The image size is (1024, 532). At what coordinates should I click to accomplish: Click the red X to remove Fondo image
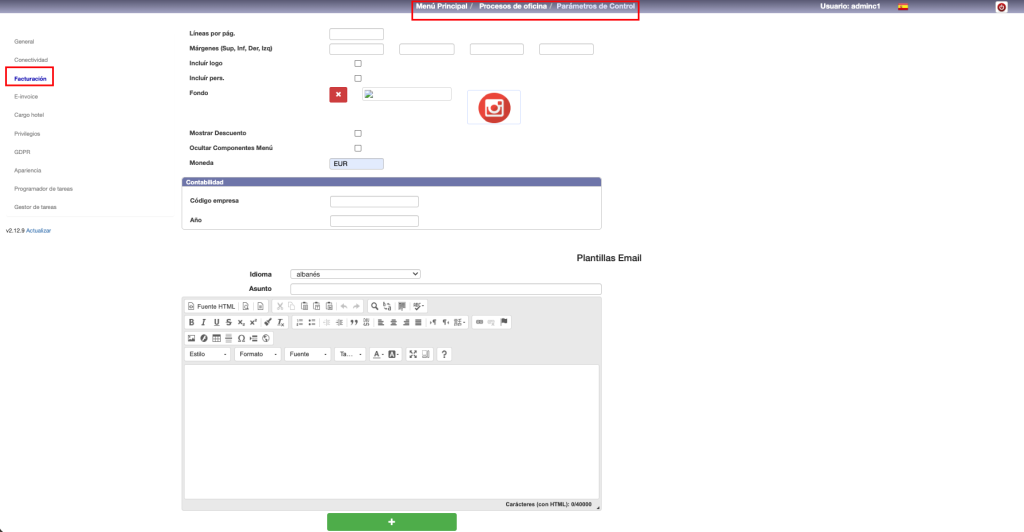[x=338, y=94]
